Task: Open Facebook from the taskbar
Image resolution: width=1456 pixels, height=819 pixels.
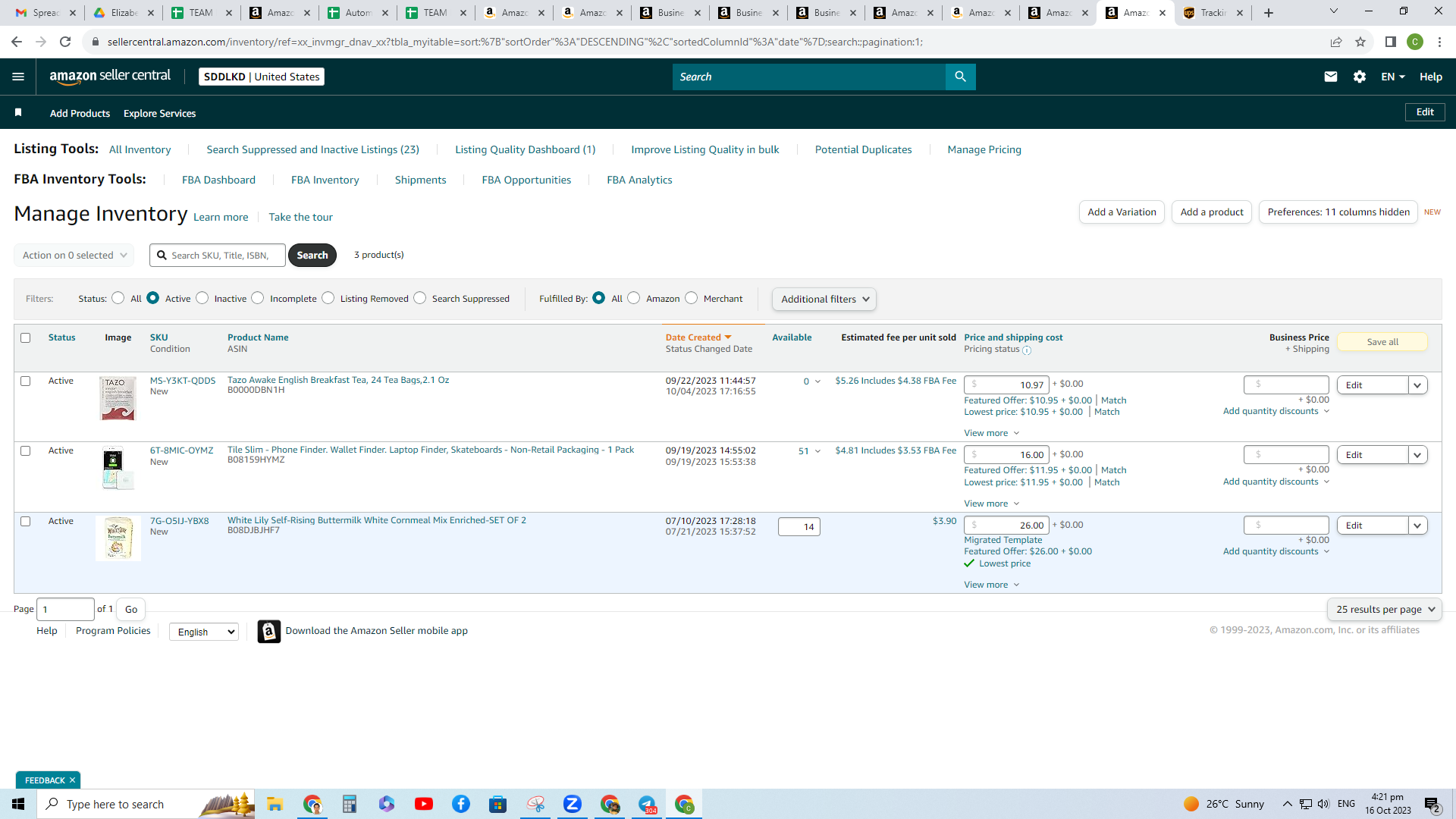Action: (x=461, y=804)
